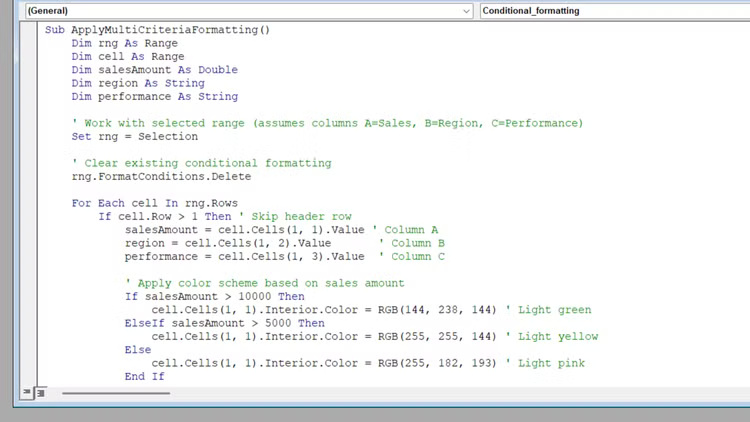Click the RGB(144, 238, 144) assignment line
750x422 pixels.
pyautogui.click(x=324, y=310)
